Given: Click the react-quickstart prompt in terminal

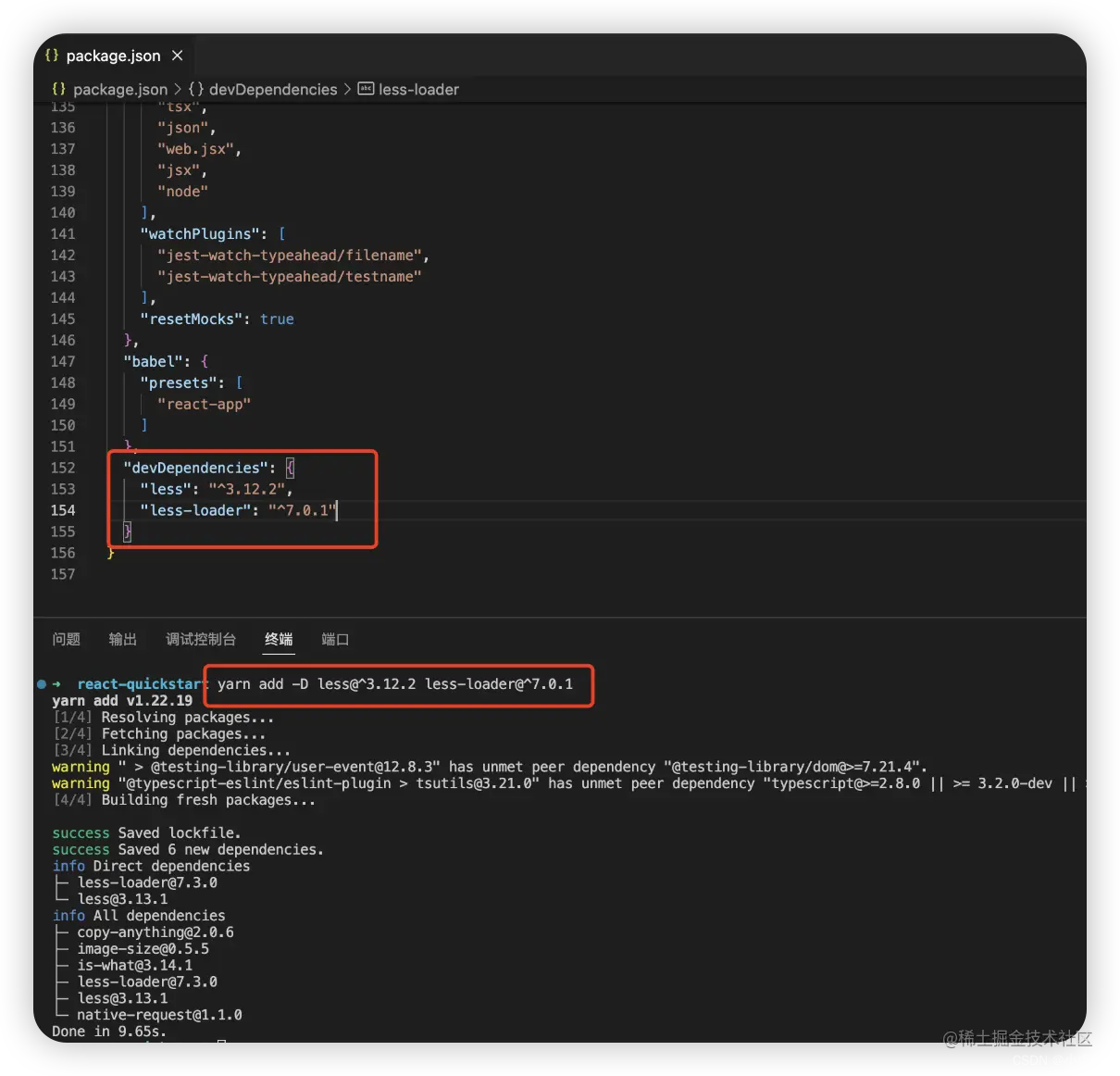Looking at the screenshot, I should [x=142, y=684].
